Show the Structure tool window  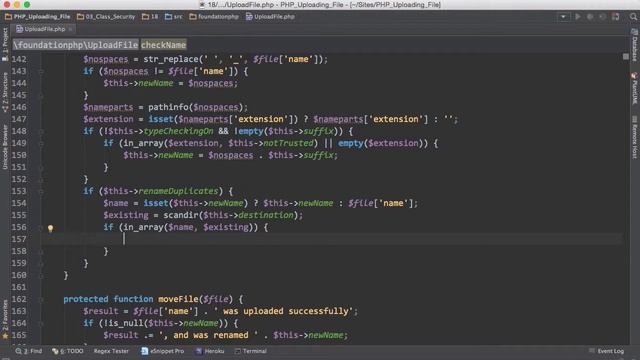pyautogui.click(x=5, y=92)
